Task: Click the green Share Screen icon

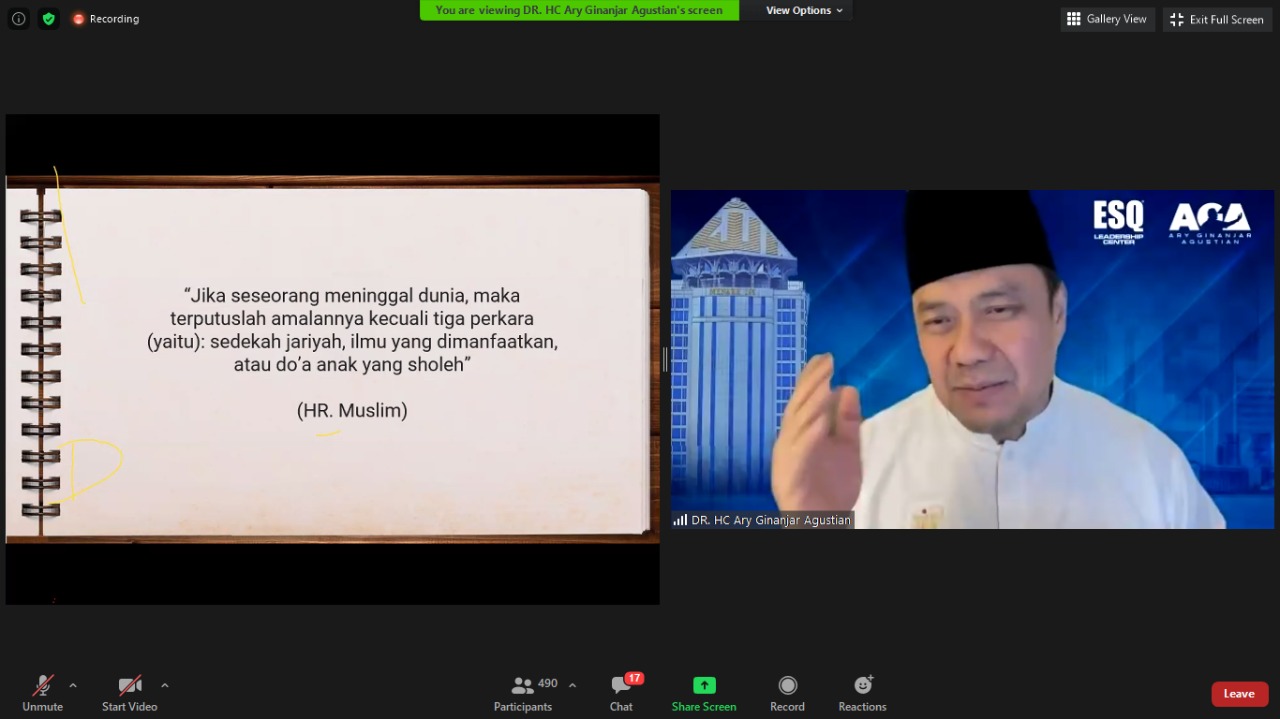Action: point(704,686)
